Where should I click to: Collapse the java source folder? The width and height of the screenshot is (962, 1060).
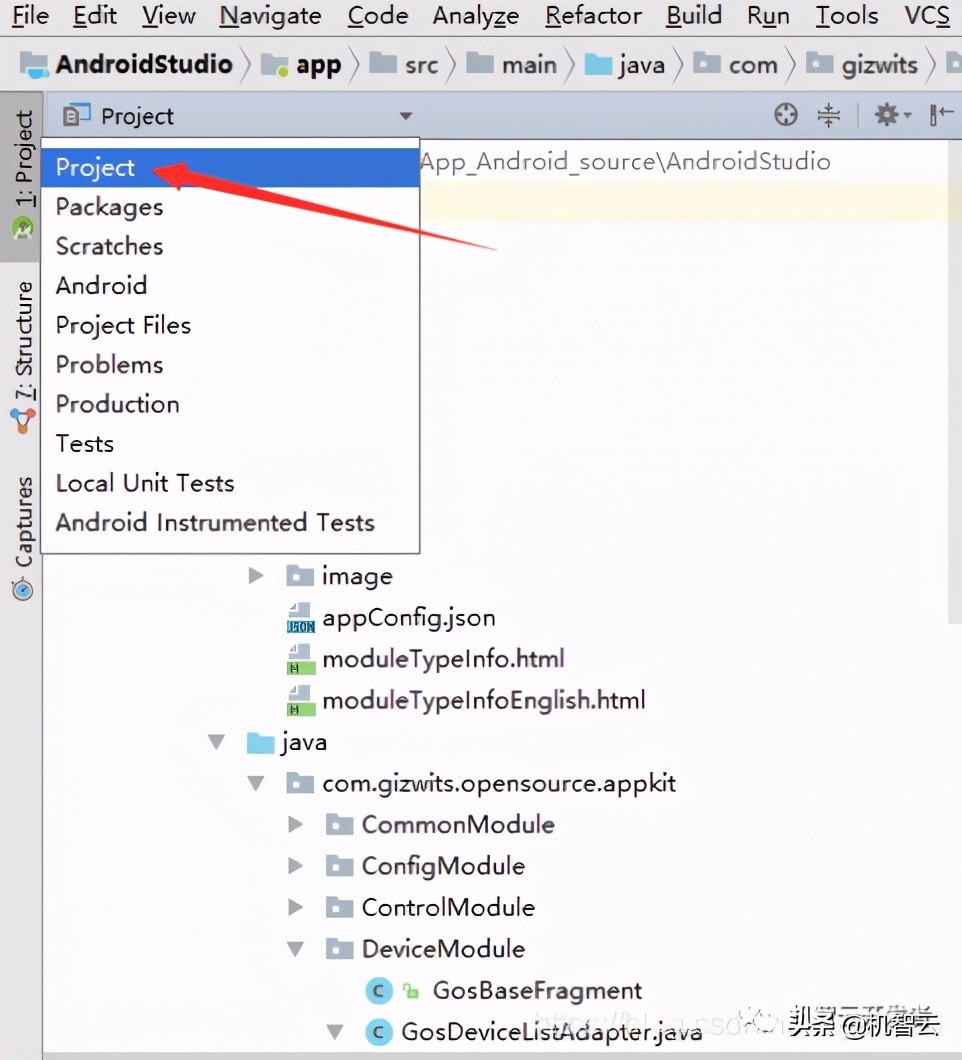217,742
